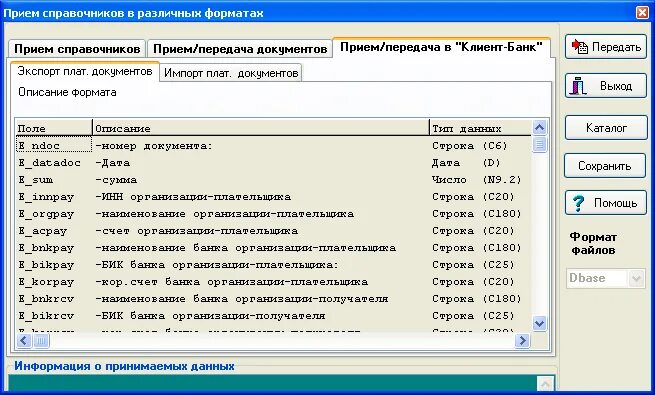655x395 pixels.
Task: Select the E_bikpay field cell
Action: tap(54, 265)
